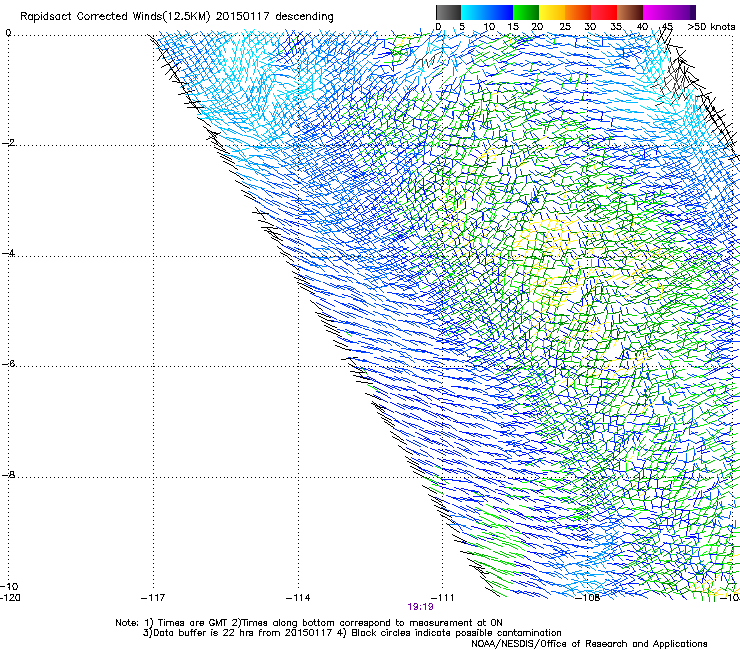The height and width of the screenshot is (650, 740).
Task: Click the '-111' longitude axis label
Action: click(443, 598)
